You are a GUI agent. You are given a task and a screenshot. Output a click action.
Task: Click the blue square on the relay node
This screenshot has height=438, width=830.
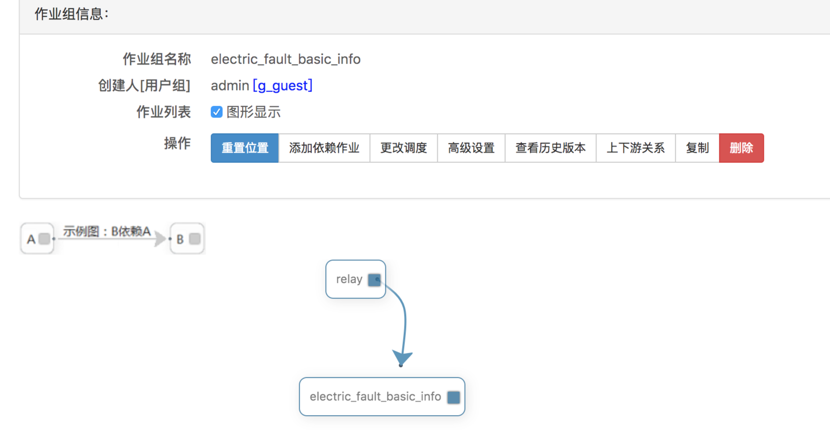point(374,280)
